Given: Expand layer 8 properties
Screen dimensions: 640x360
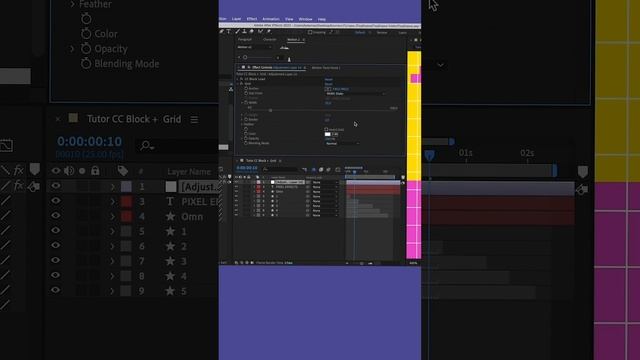Looking at the screenshot, I should click(112, 276).
